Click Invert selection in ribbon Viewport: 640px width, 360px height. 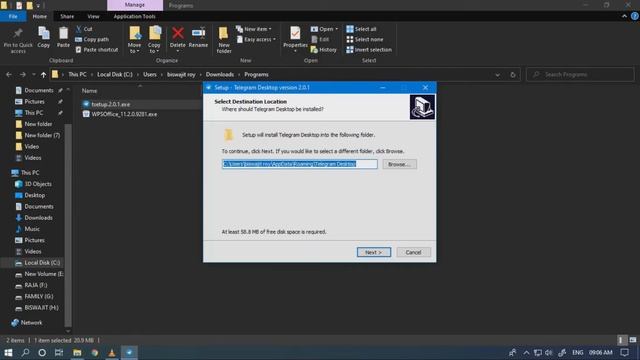(x=369, y=49)
